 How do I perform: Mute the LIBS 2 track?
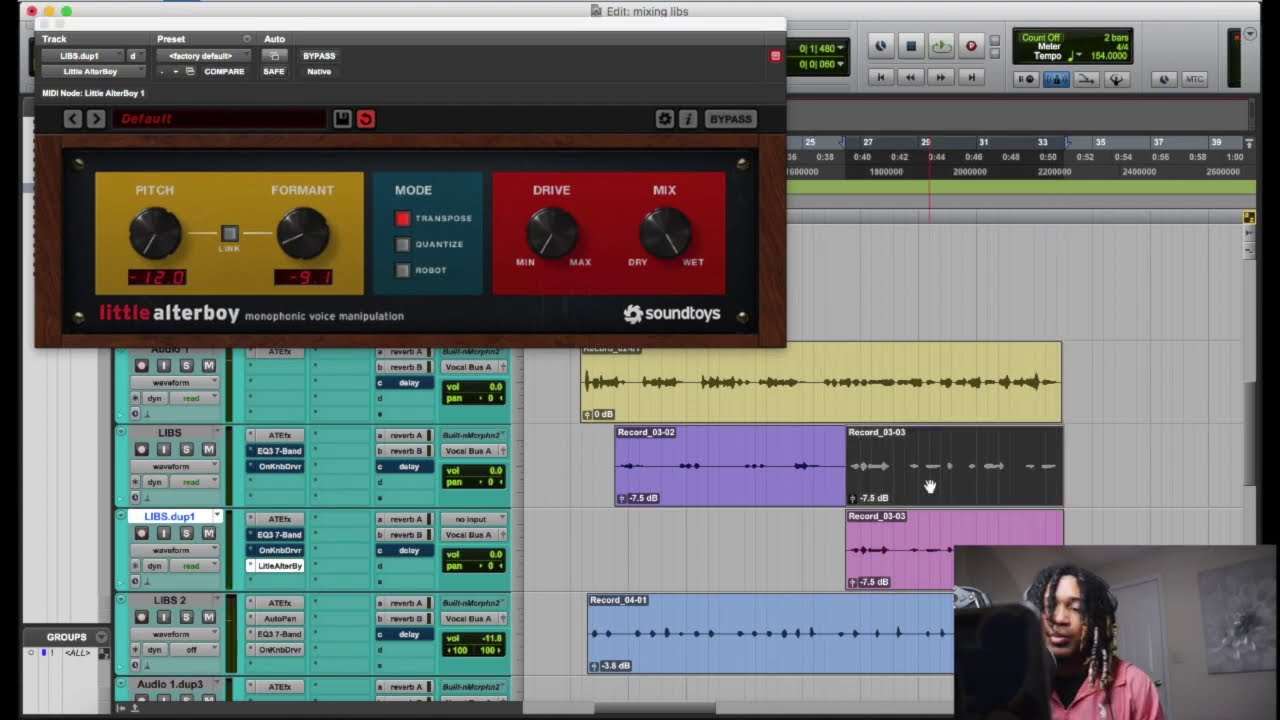208,618
